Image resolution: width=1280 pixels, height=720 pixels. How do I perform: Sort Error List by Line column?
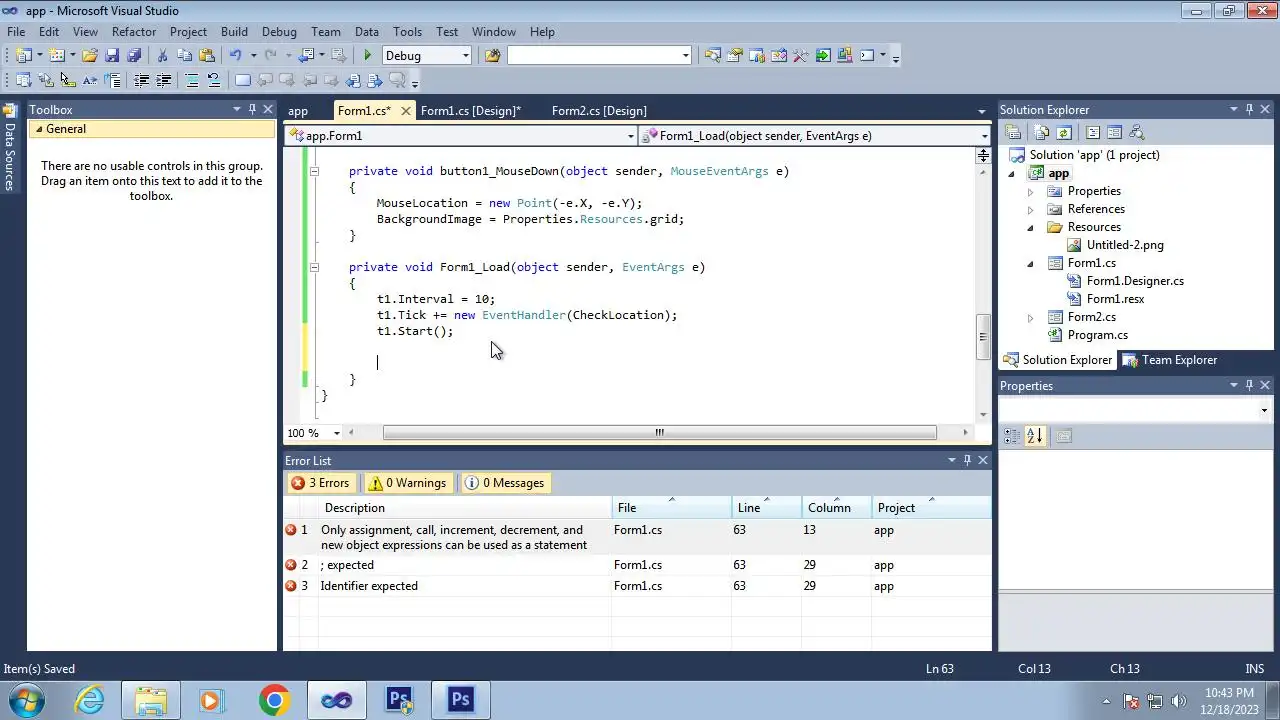[767, 508]
